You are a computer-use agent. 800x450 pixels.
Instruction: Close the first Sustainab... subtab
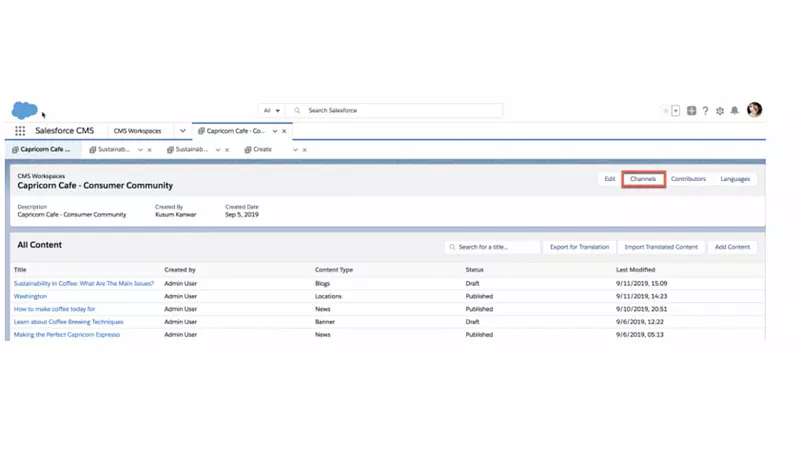pyautogui.click(x=149, y=150)
